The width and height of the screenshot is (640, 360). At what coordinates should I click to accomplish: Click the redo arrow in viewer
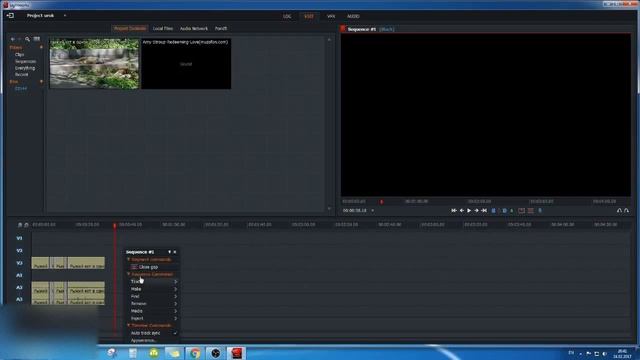coord(627,211)
